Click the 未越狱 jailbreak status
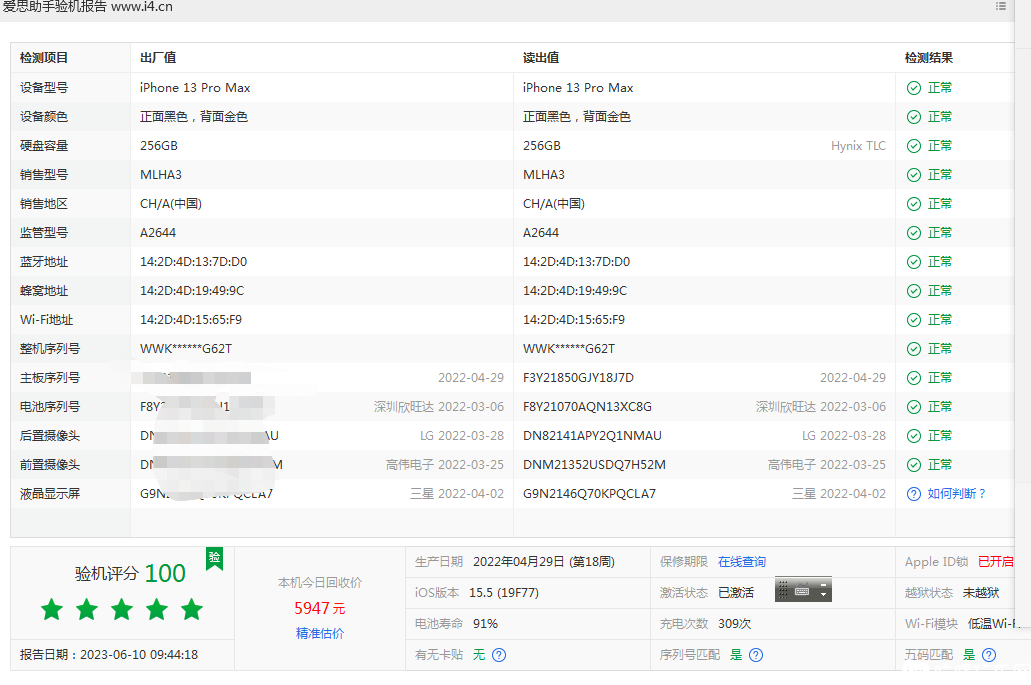1031x685 pixels. pyautogui.click(x=981, y=592)
